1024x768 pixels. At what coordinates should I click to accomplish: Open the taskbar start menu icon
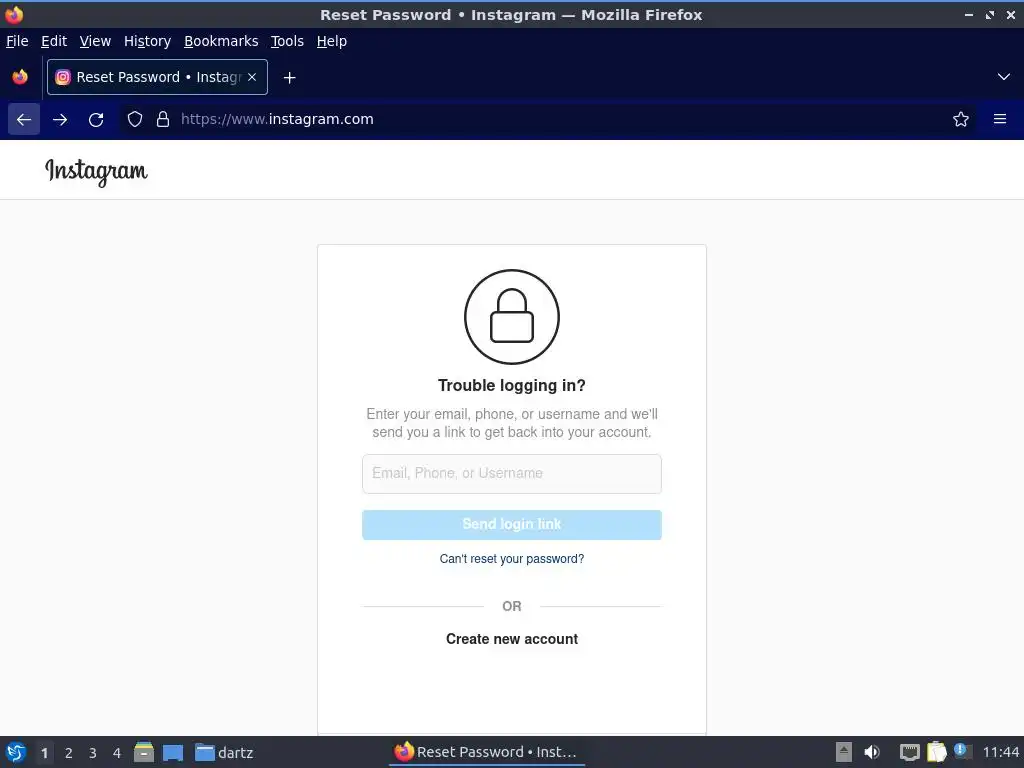point(16,752)
